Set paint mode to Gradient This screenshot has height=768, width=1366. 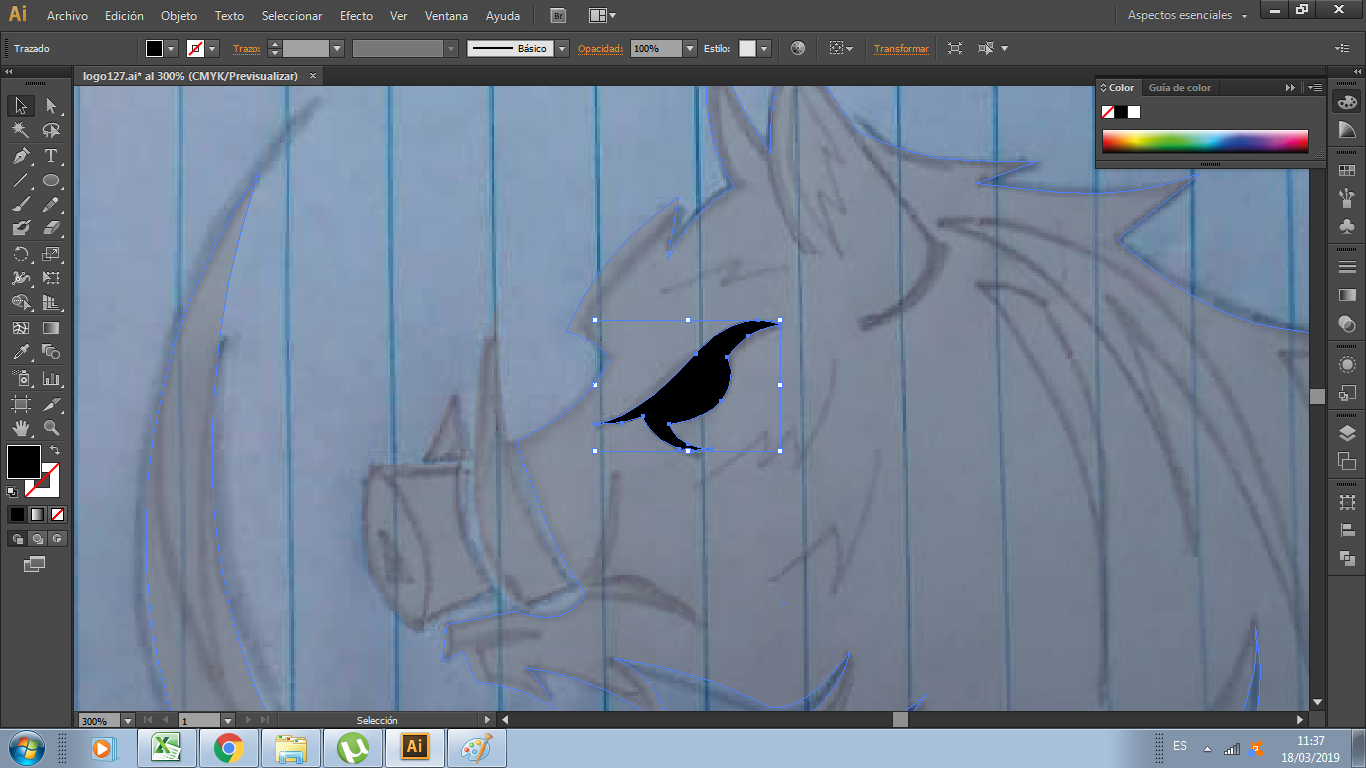37,514
